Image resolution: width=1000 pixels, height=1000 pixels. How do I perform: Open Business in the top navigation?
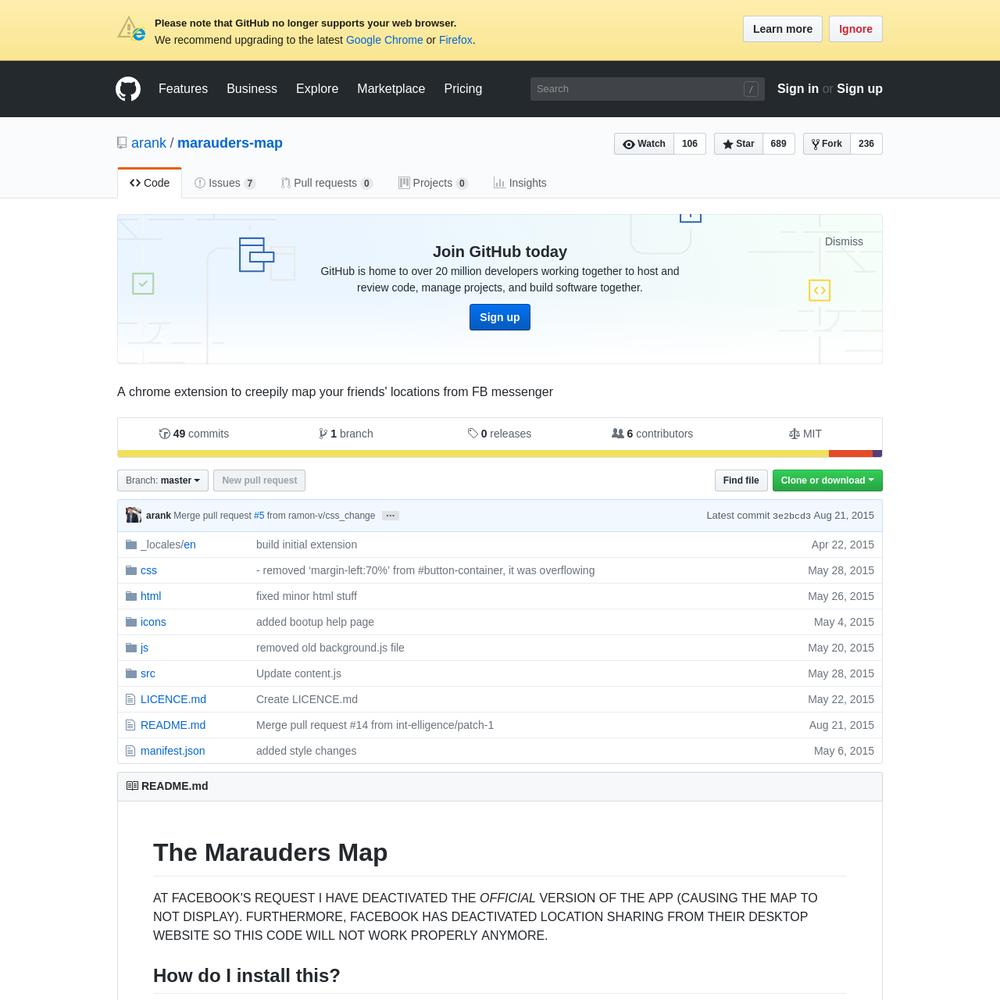click(252, 89)
